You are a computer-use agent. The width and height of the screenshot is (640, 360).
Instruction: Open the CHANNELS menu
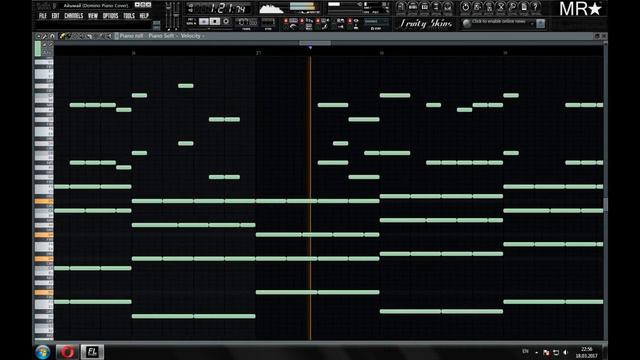tap(74, 16)
